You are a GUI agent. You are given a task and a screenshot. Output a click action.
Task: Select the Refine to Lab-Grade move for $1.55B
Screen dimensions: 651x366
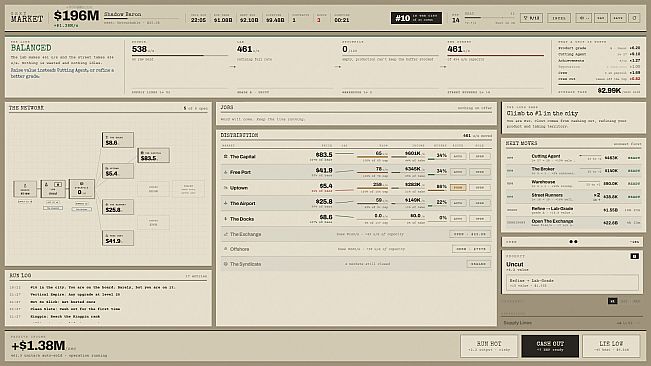[573, 210]
